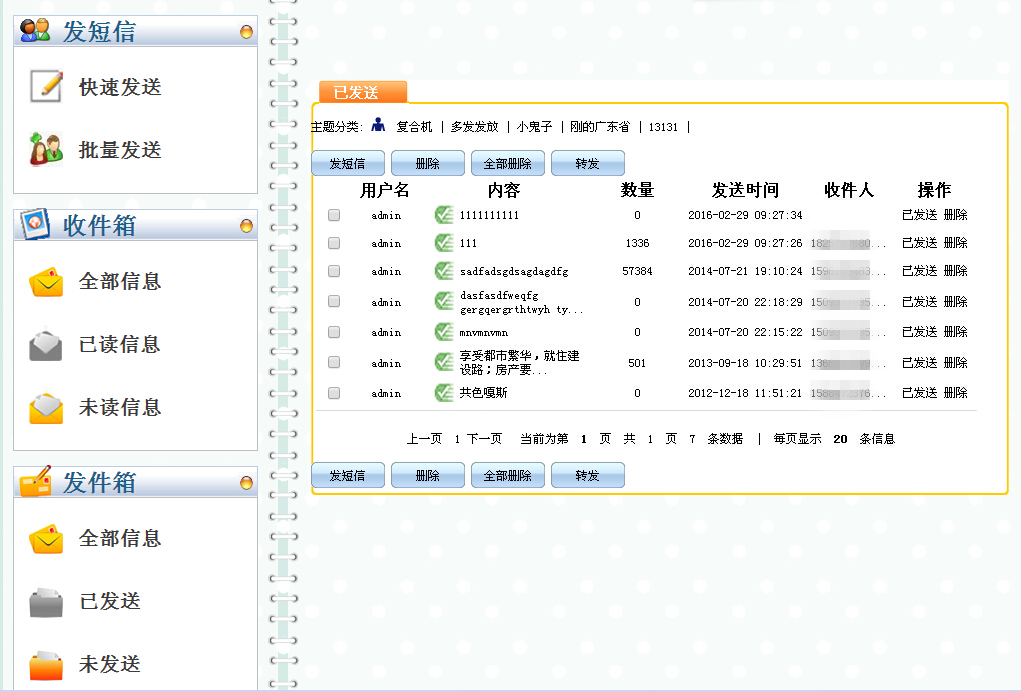Open outbox 全部信息 yellow envelope icon
1021x692 pixels.
pyautogui.click(x=46, y=538)
